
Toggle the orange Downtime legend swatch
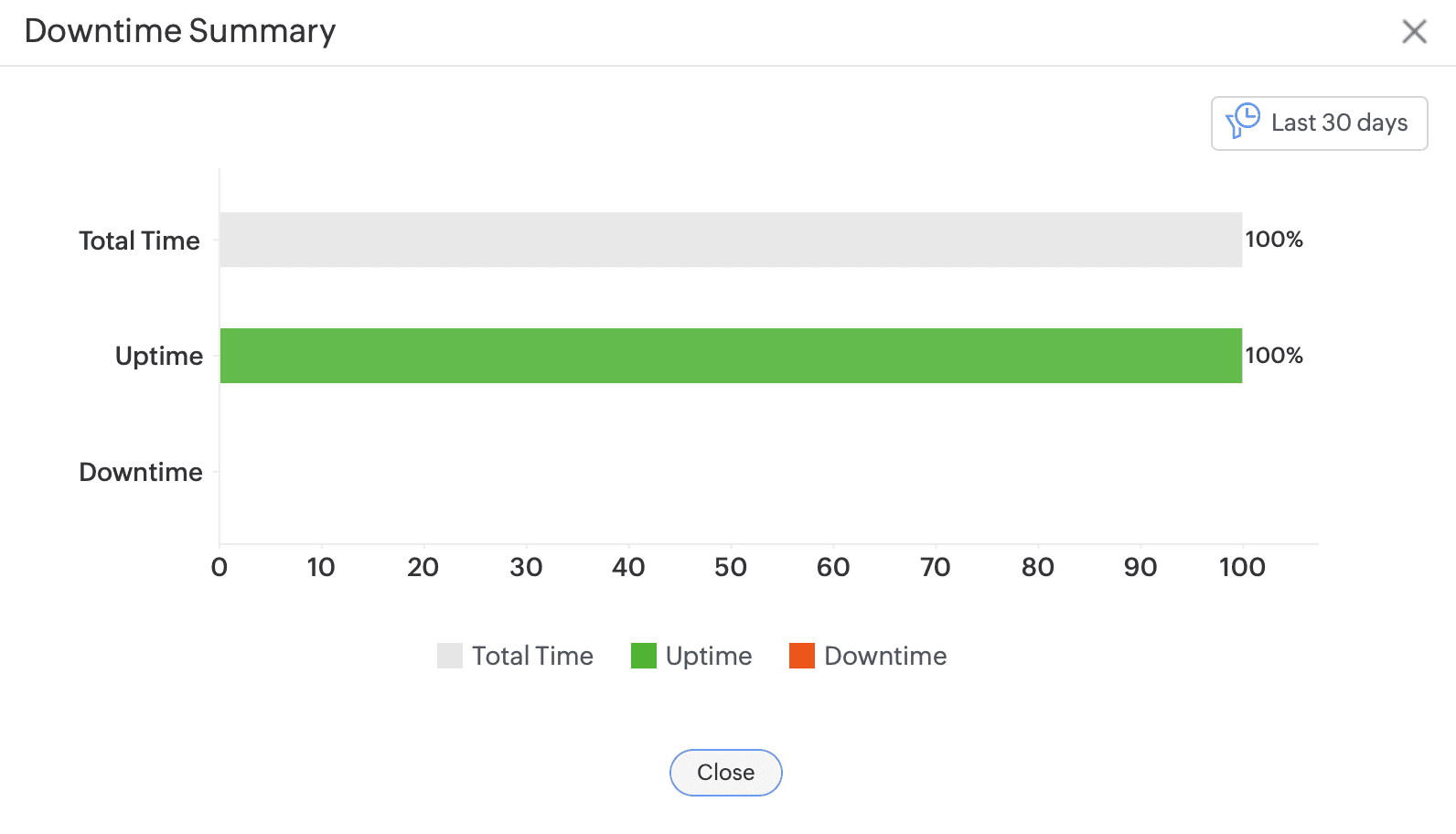tap(802, 656)
